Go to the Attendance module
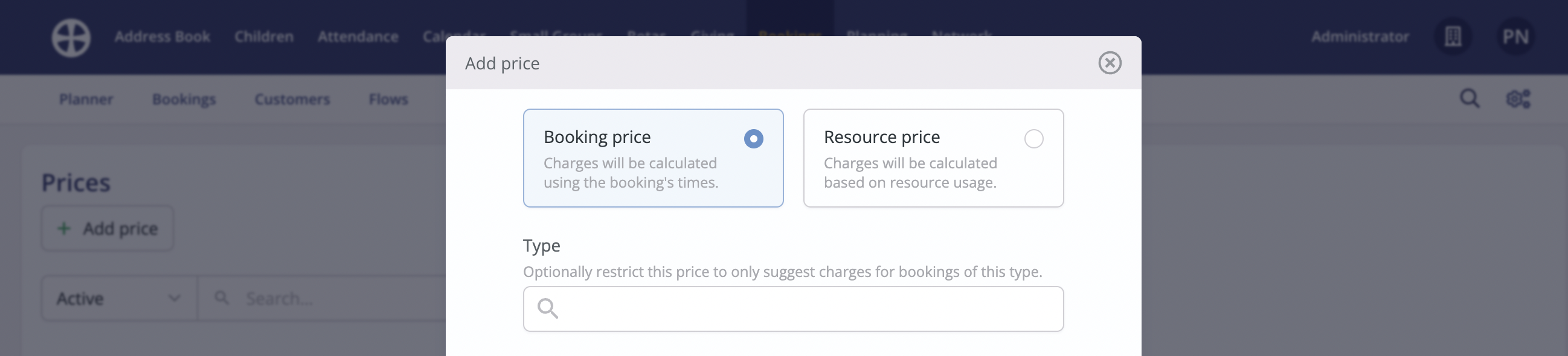Image resolution: width=1568 pixels, height=356 pixels. 358,37
